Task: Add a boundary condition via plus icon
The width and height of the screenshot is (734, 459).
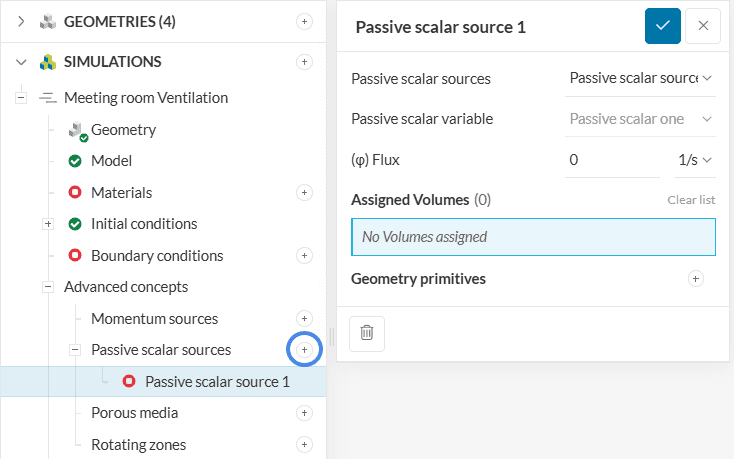Action: (x=305, y=256)
